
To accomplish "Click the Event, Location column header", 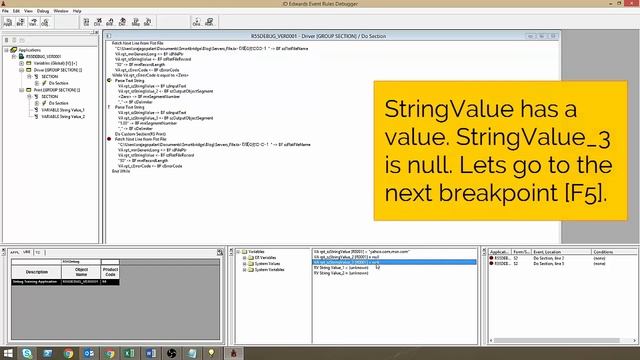I will [561, 252].
